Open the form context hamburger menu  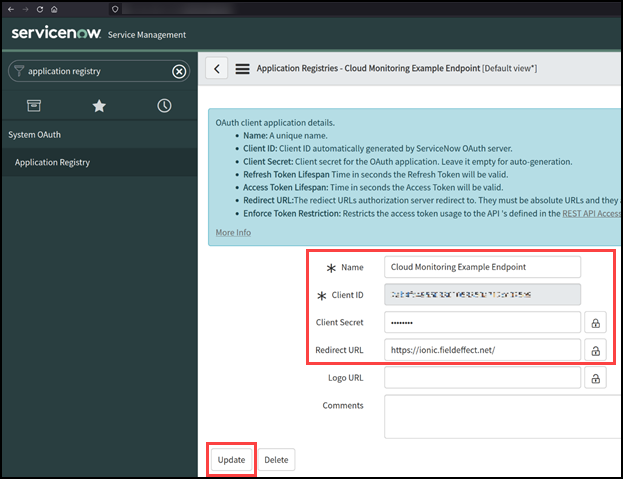tap(242, 69)
